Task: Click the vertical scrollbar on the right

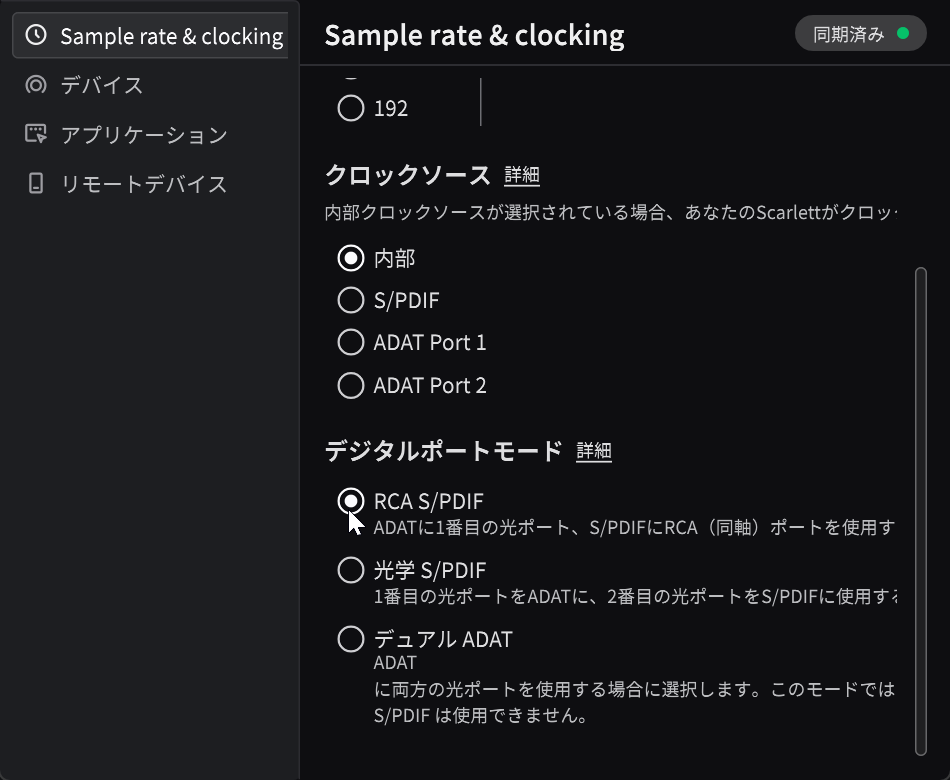Action: point(921,512)
